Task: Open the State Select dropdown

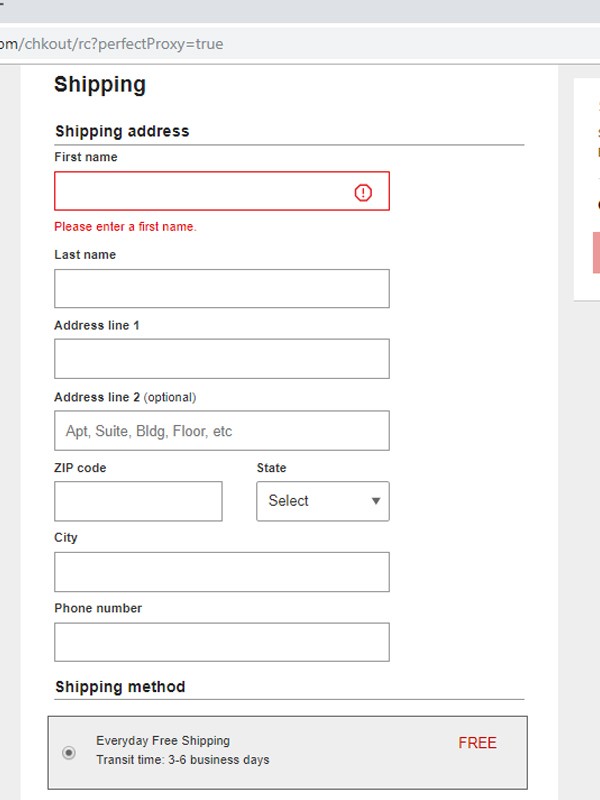Action: (322, 501)
